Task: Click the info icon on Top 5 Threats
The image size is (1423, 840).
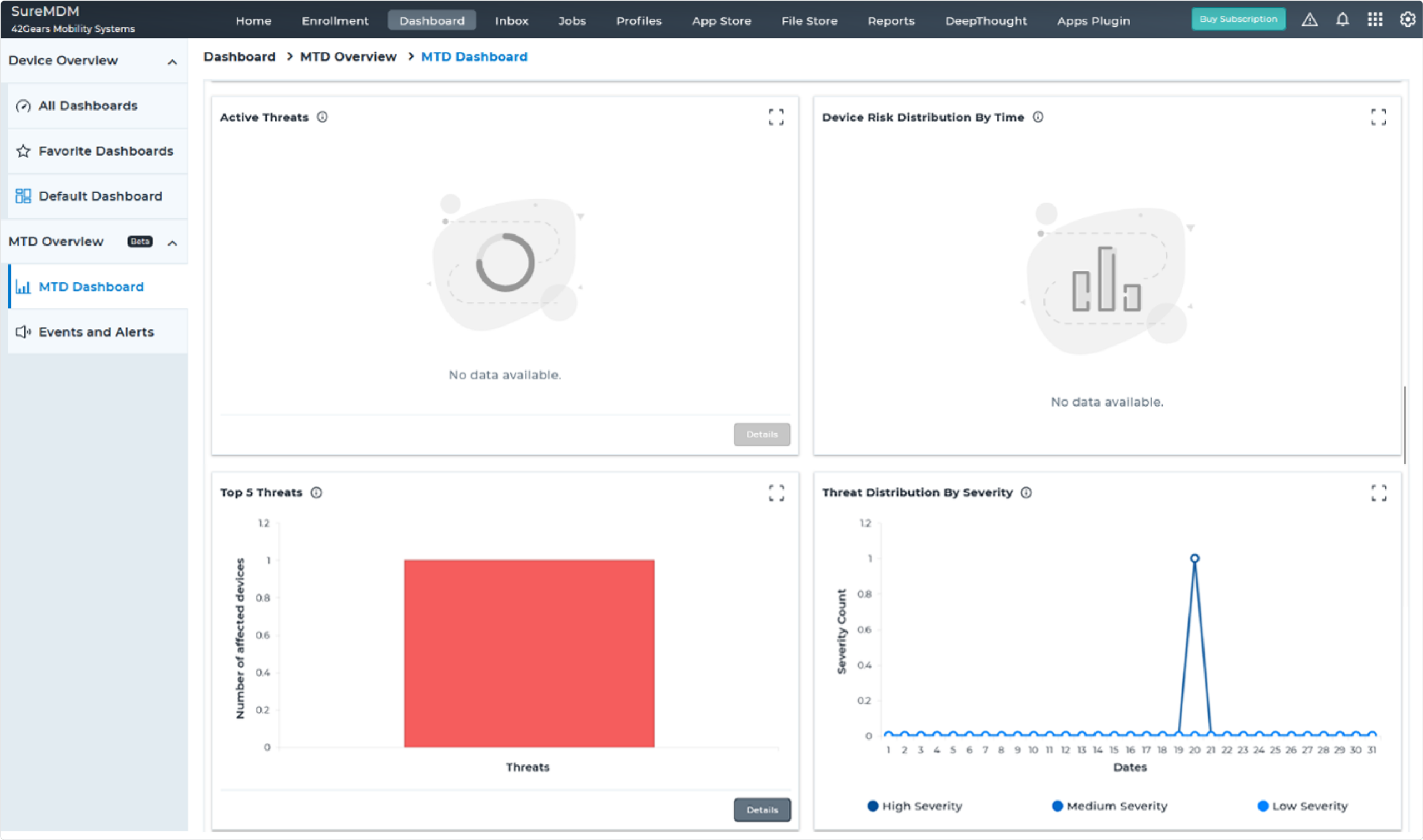Action: click(x=315, y=492)
